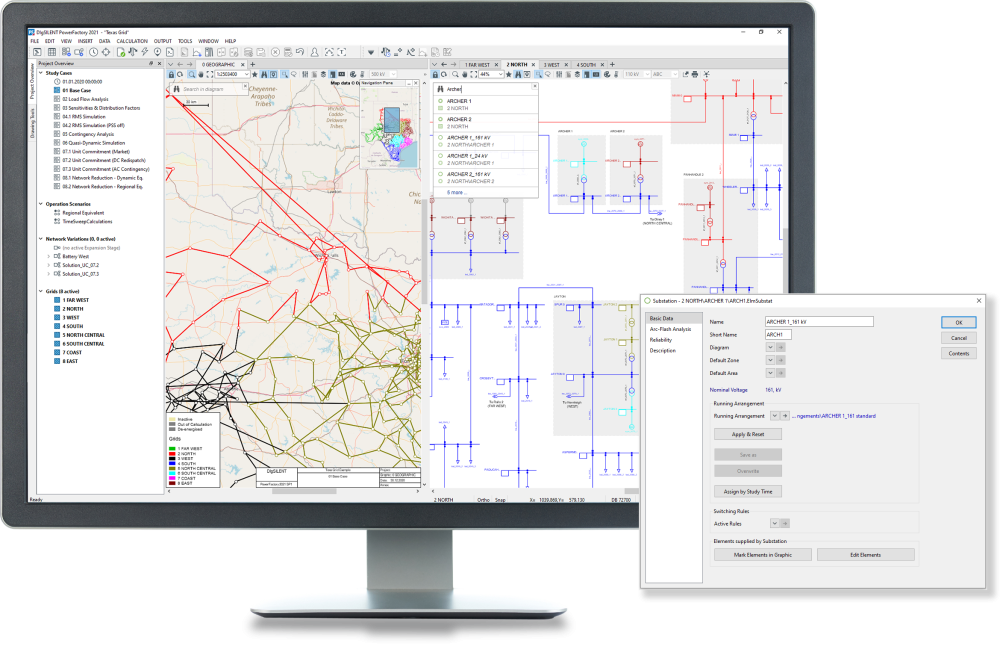Image resolution: width=1000 pixels, height=667 pixels.
Task: Open the TOOLS menu
Action: 185,41
